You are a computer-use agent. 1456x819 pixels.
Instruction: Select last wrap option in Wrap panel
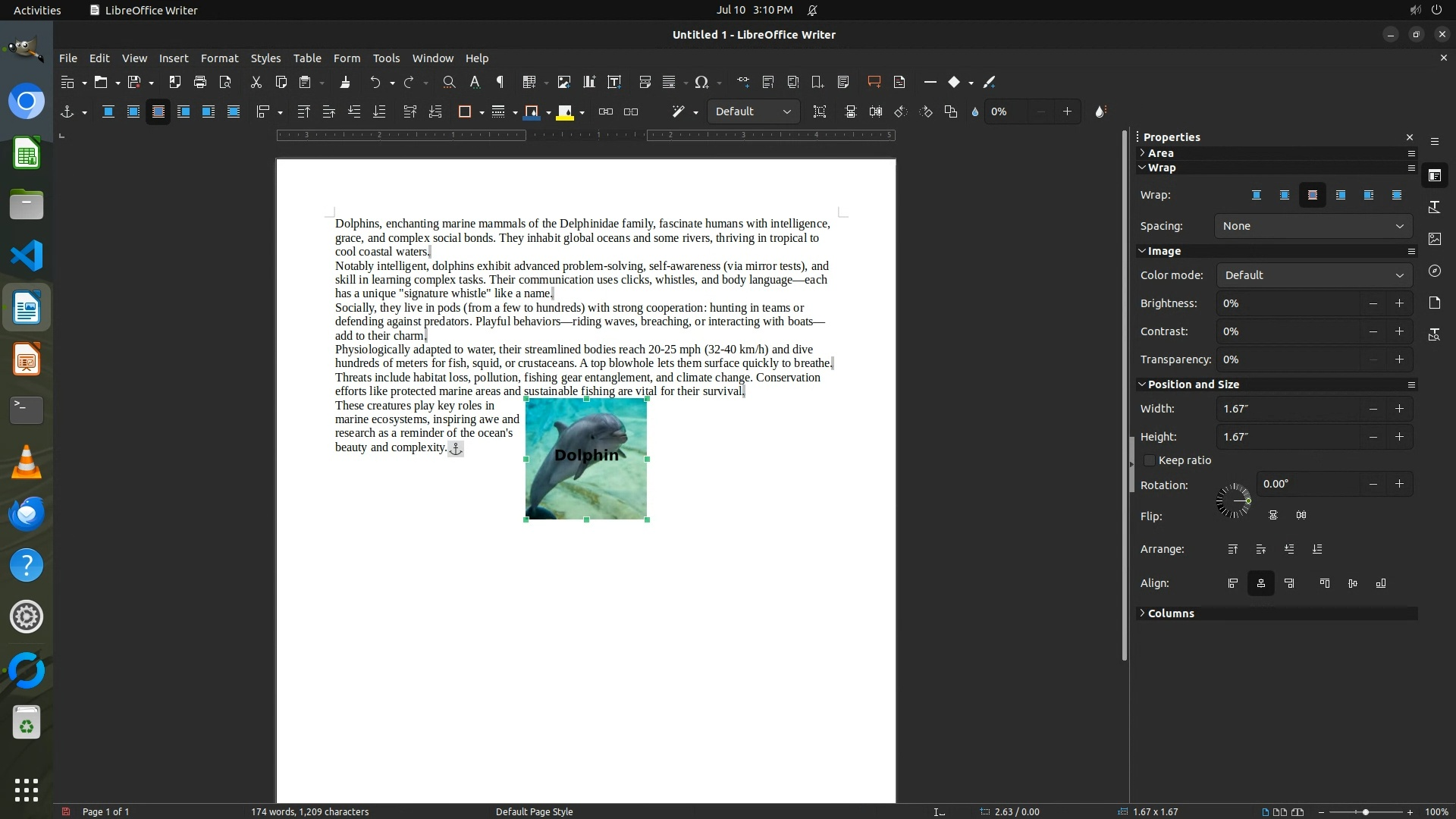1396,195
